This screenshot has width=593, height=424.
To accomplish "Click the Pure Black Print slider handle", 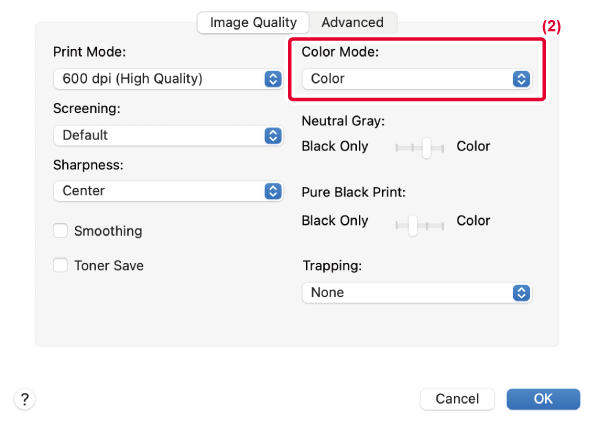I will tap(413, 226).
